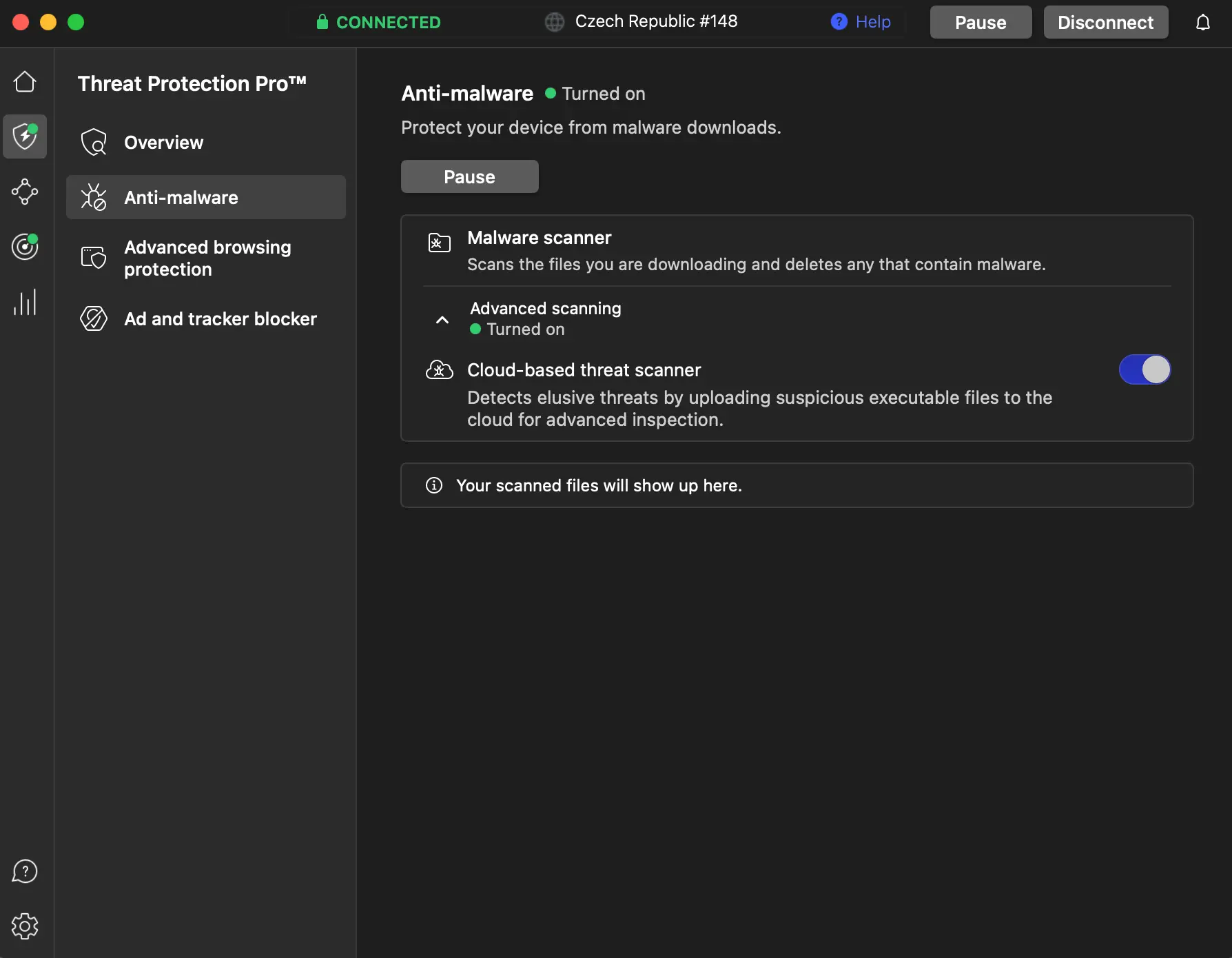The image size is (1232, 958).
Task: Disable the Cloud-based threat scanner toggle
Action: pyautogui.click(x=1144, y=370)
